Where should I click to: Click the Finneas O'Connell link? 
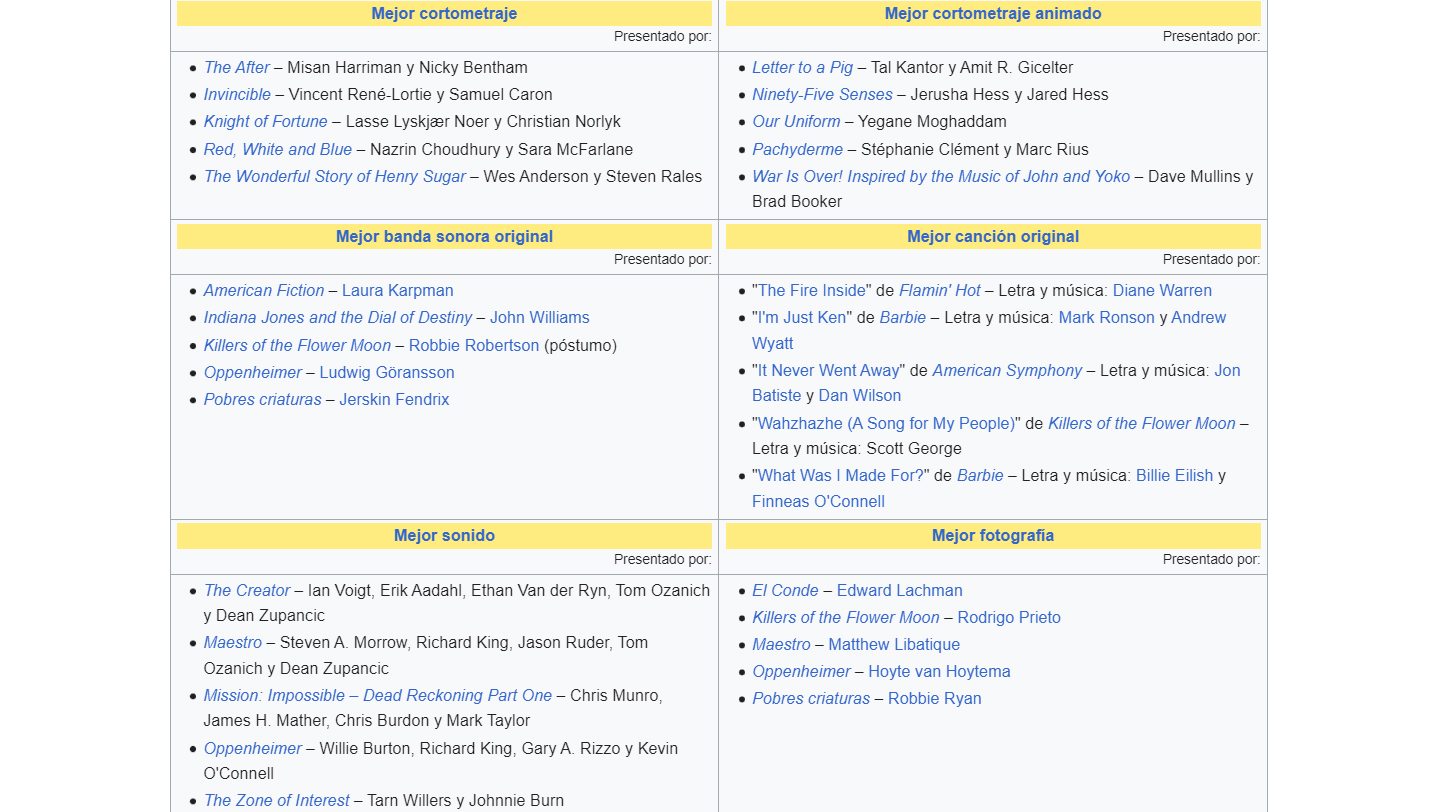(819, 502)
